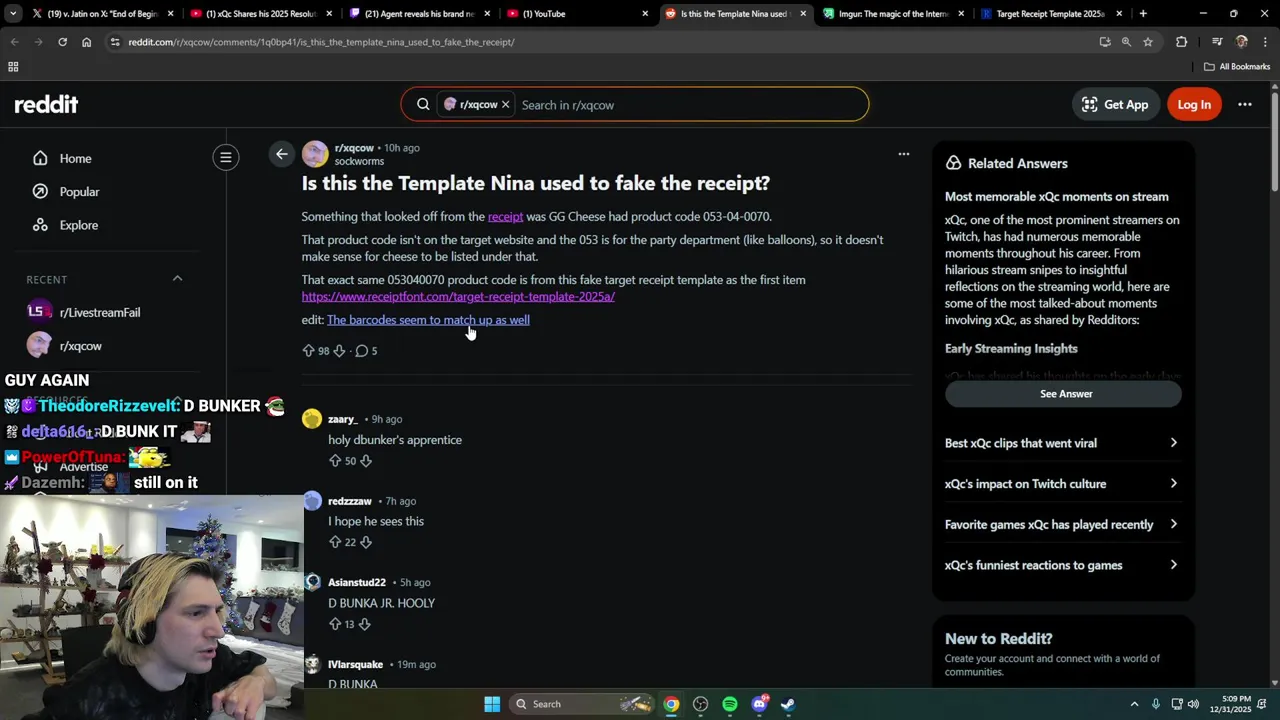Downvote redzzzaw's comment
The height and width of the screenshot is (720, 1280).
click(366, 542)
